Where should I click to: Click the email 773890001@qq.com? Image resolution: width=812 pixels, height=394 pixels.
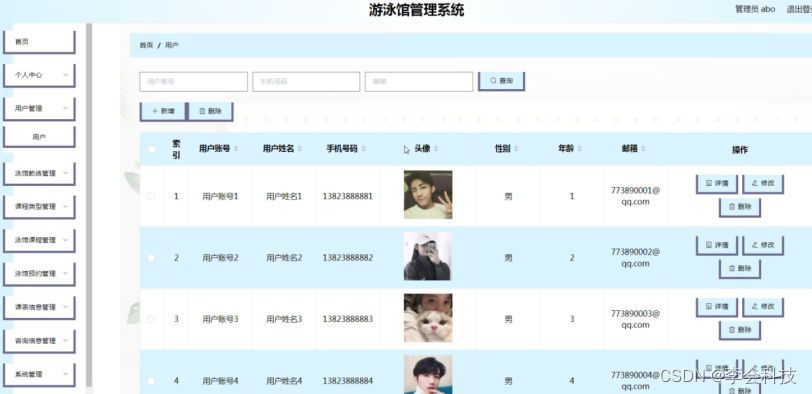point(635,196)
